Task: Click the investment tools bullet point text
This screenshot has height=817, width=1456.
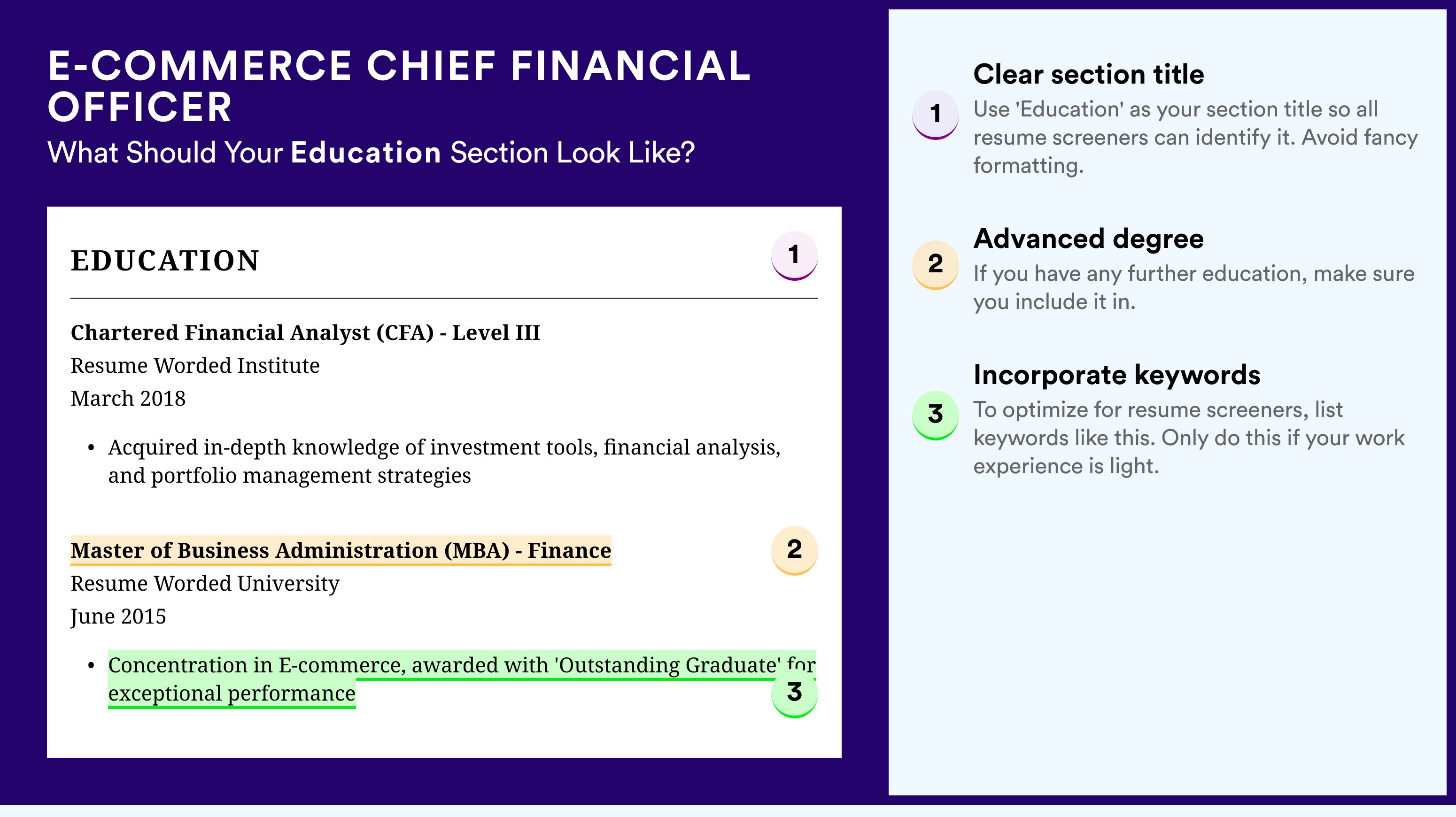Action: click(444, 461)
